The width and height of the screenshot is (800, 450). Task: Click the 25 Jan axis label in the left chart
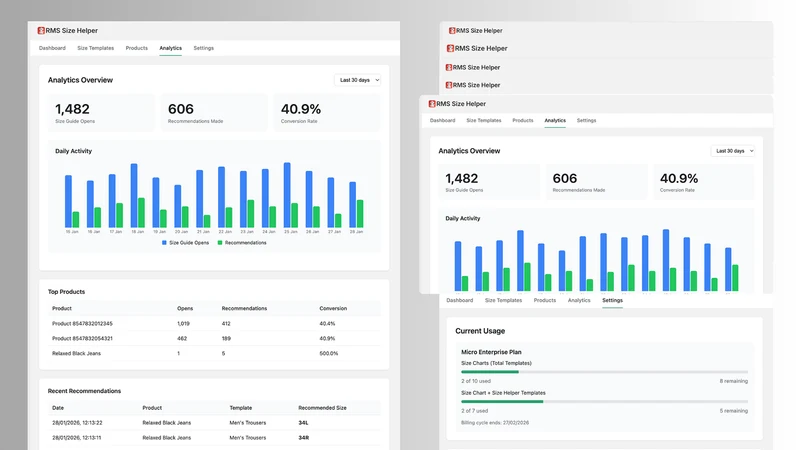(291, 232)
